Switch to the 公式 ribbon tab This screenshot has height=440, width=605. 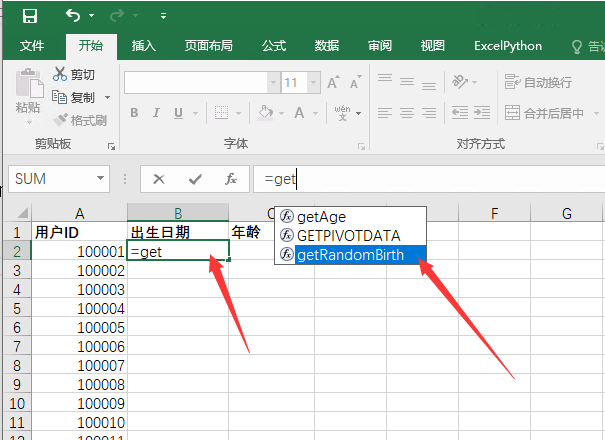(274, 46)
